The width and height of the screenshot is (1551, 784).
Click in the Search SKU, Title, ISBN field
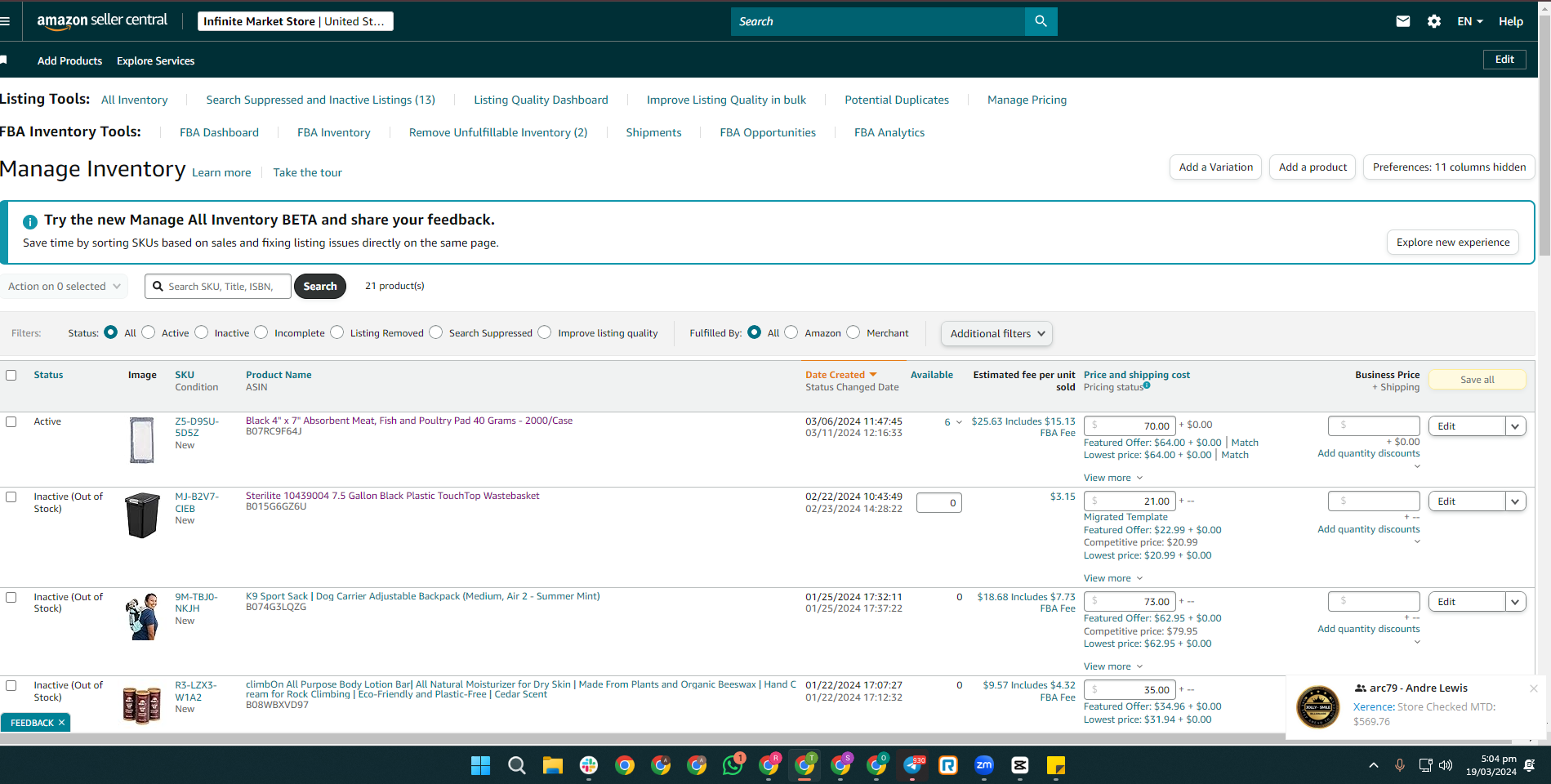(x=218, y=287)
